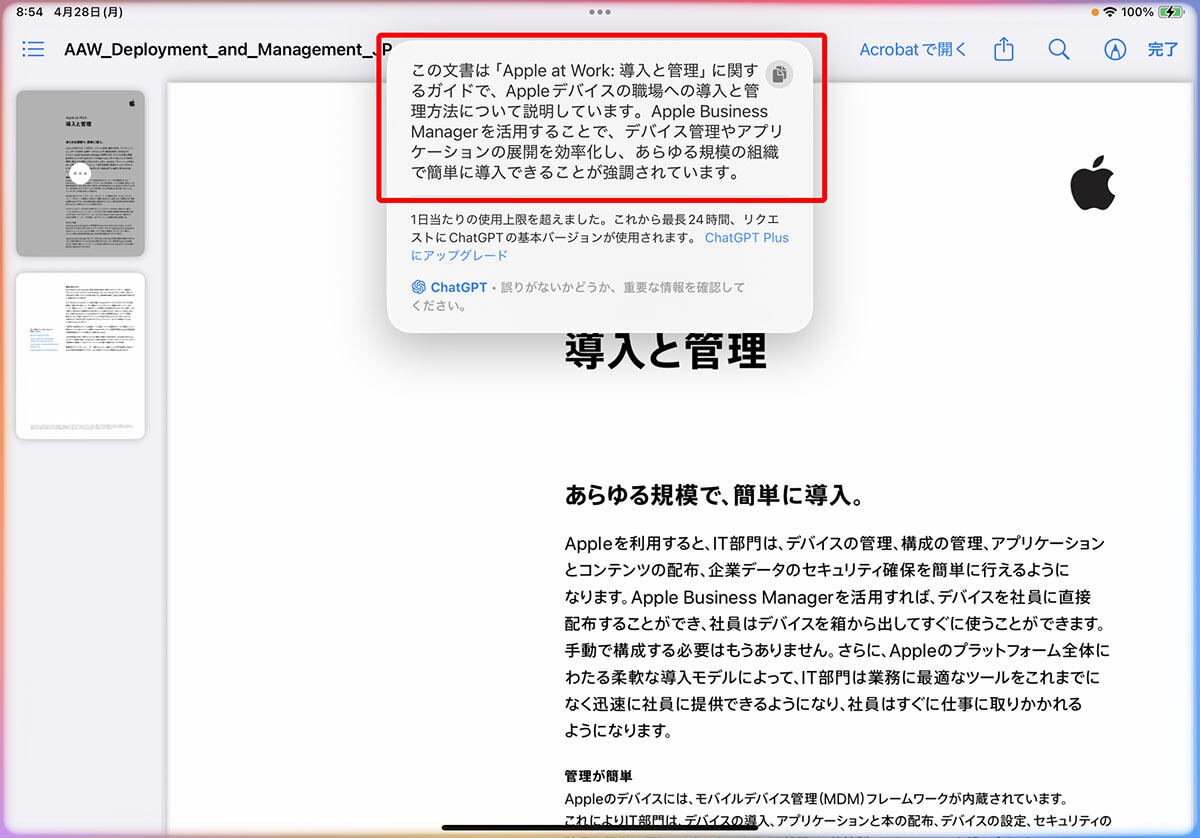The width and height of the screenshot is (1200, 838).
Task: Tap 完了 to close the document
Action: pyautogui.click(x=1163, y=49)
